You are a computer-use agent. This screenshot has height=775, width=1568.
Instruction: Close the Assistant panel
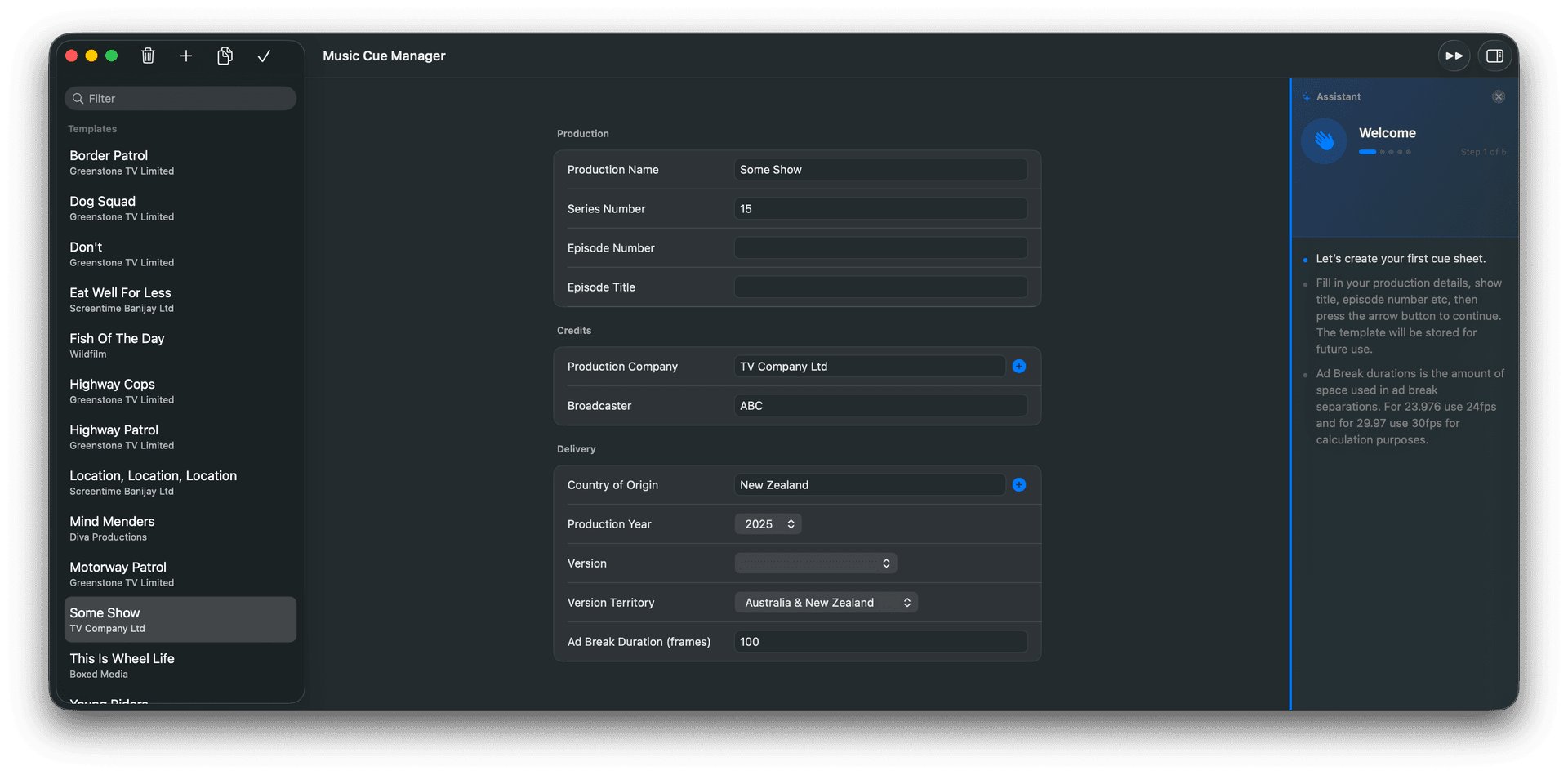pyautogui.click(x=1499, y=96)
